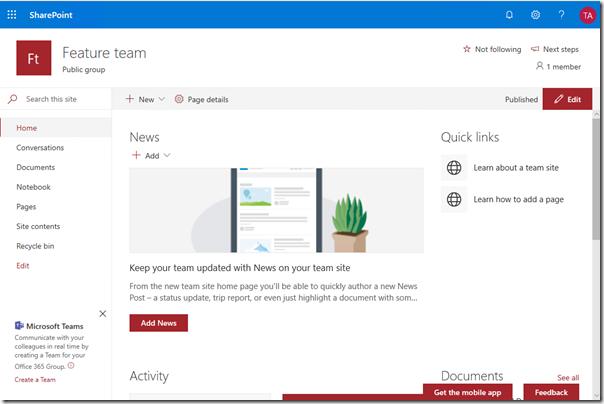Click pencil icon on Edit button
This screenshot has height=404, width=604.
(559, 99)
